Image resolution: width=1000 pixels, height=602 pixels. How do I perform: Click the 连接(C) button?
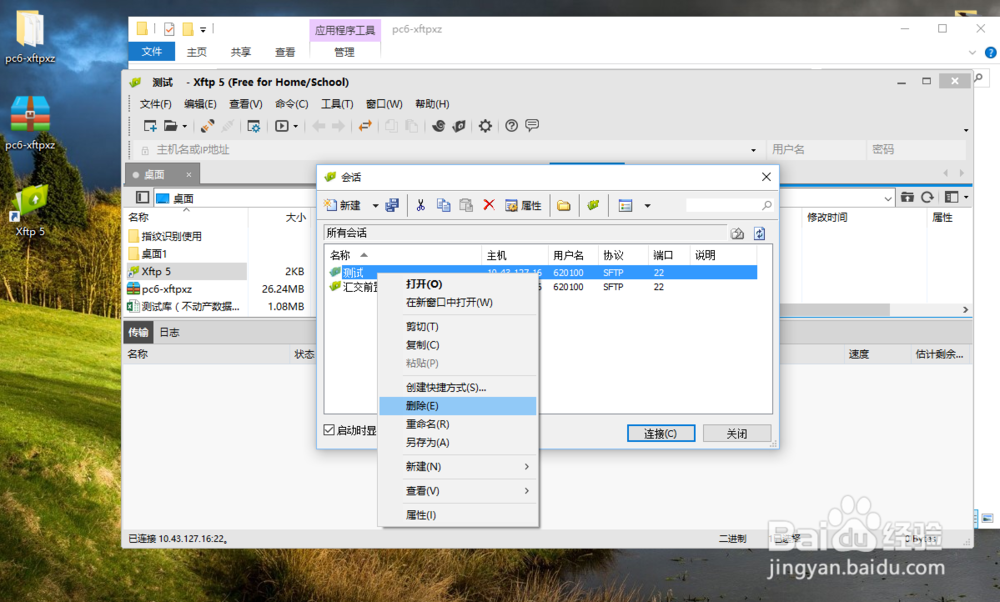click(661, 433)
